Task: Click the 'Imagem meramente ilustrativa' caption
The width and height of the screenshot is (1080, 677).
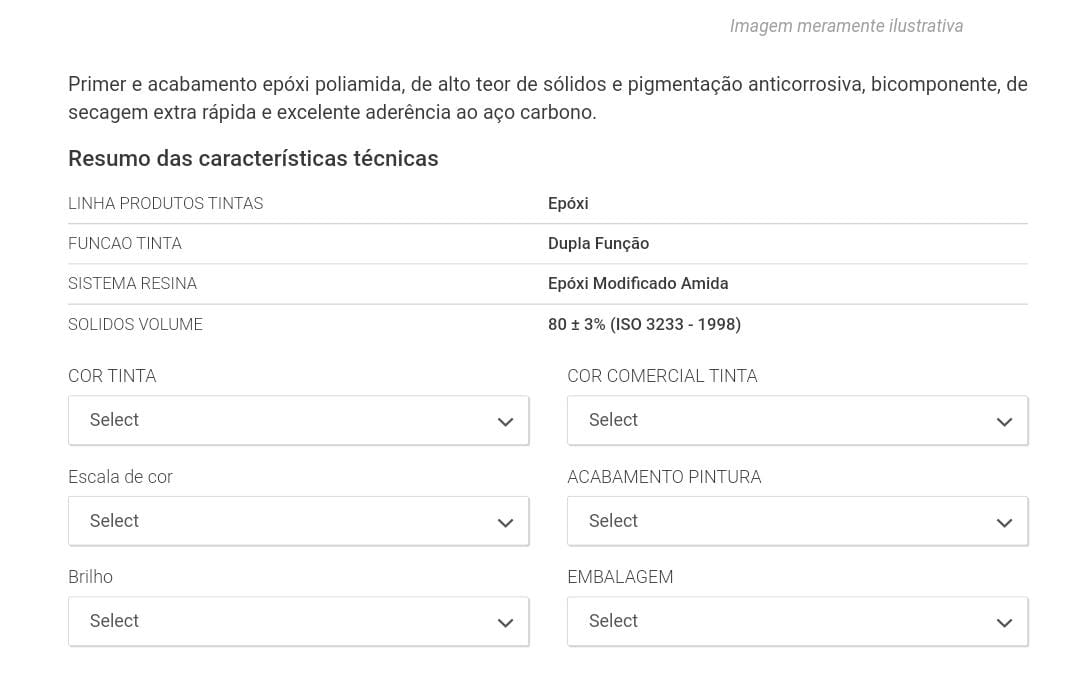Action: pyautogui.click(x=846, y=26)
